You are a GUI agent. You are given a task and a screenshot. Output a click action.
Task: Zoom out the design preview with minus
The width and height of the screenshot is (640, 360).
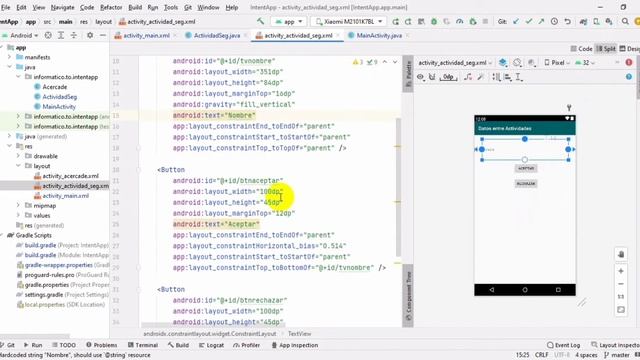coord(621,284)
